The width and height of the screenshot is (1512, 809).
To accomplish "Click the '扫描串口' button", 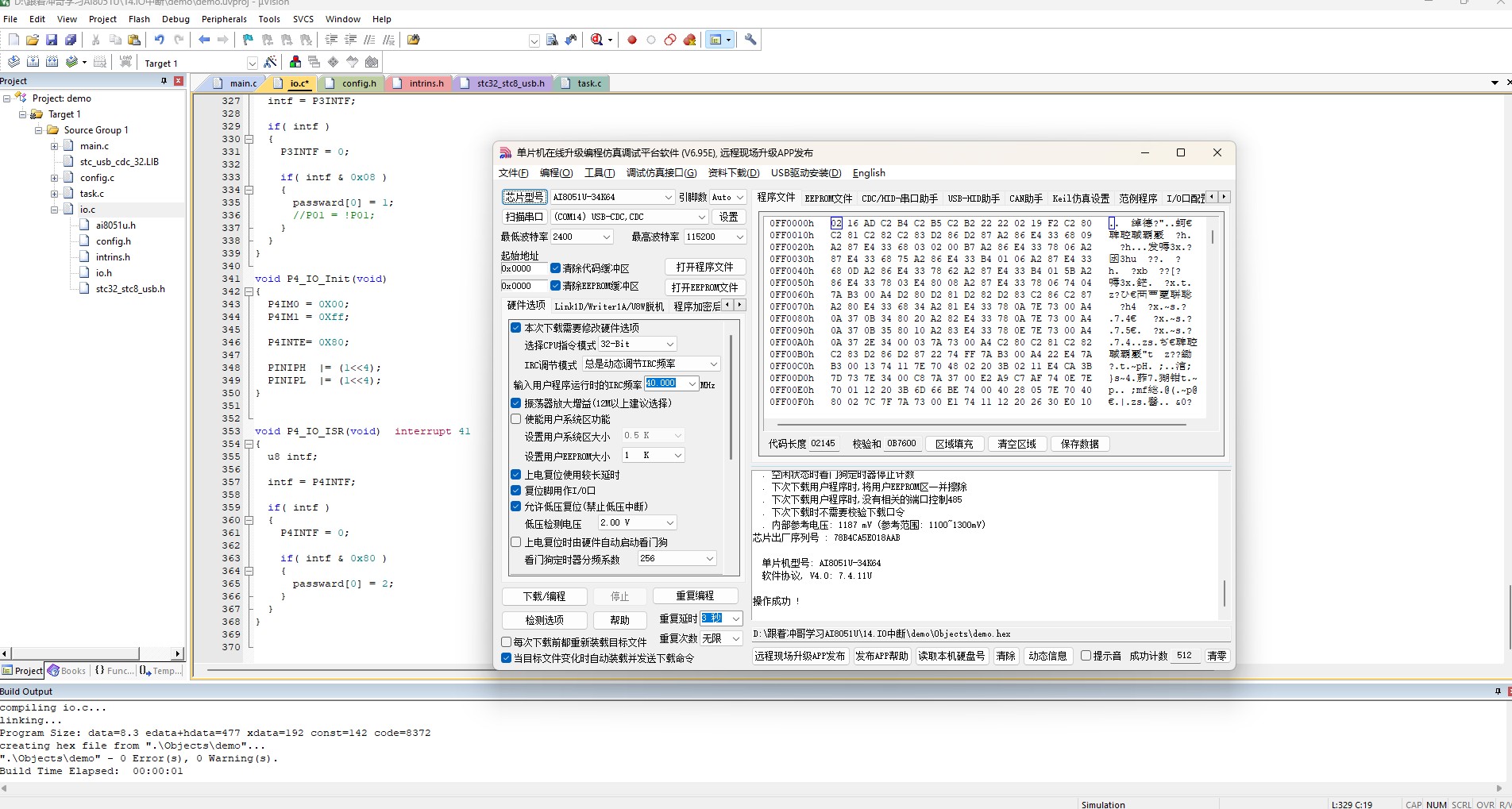I will click(x=524, y=217).
